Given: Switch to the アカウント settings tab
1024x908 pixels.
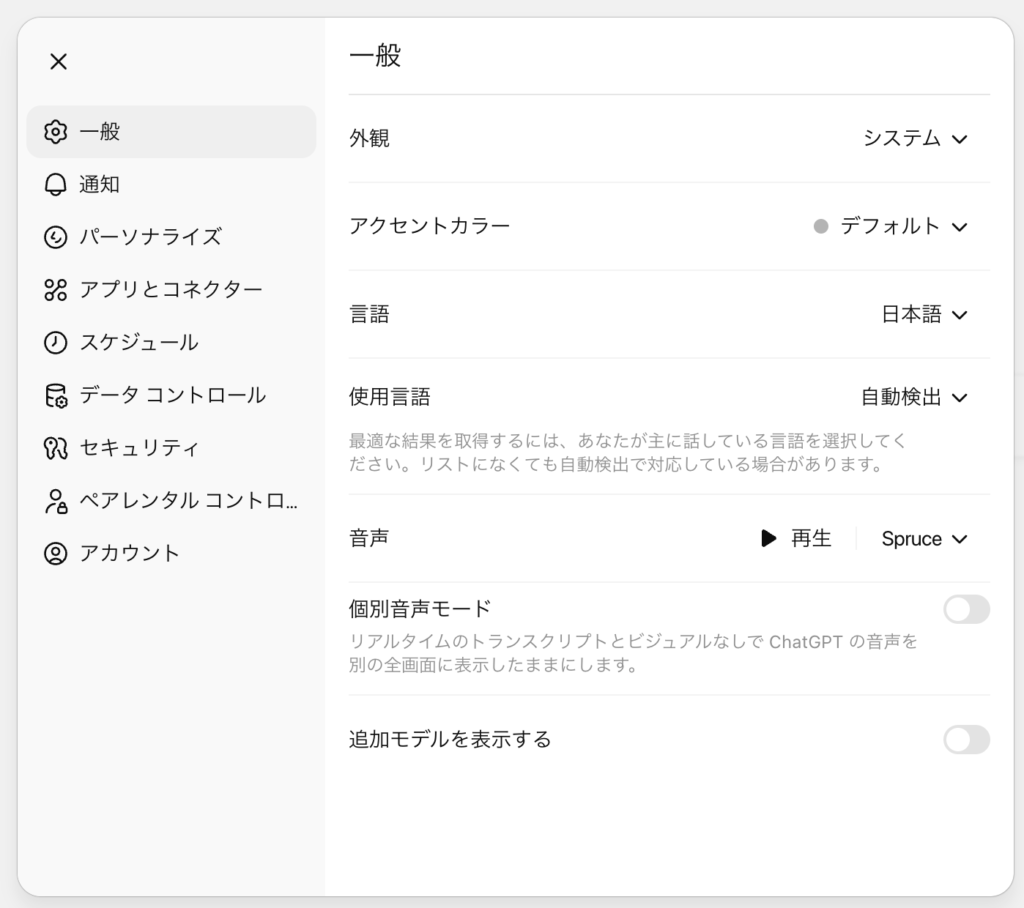Looking at the screenshot, I should 130,553.
